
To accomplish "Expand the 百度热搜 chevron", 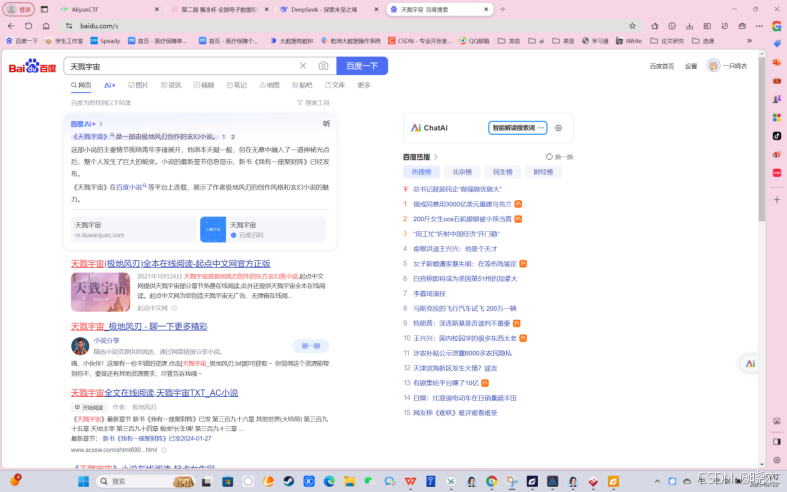I will 436,157.
